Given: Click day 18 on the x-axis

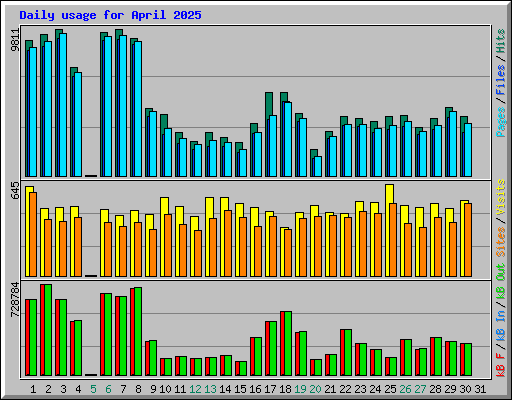Looking at the screenshot, I should point(285,389).
